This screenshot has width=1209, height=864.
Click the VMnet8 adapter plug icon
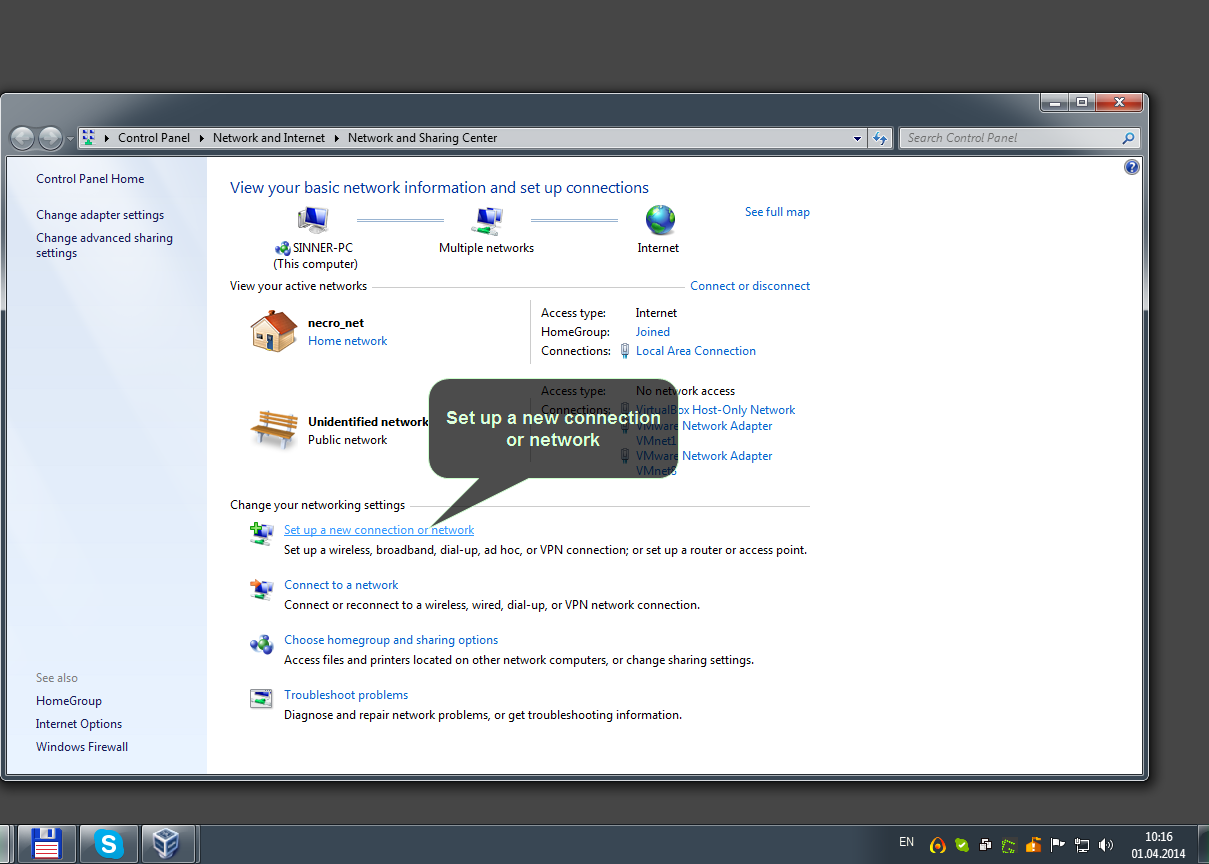[625, 456]
